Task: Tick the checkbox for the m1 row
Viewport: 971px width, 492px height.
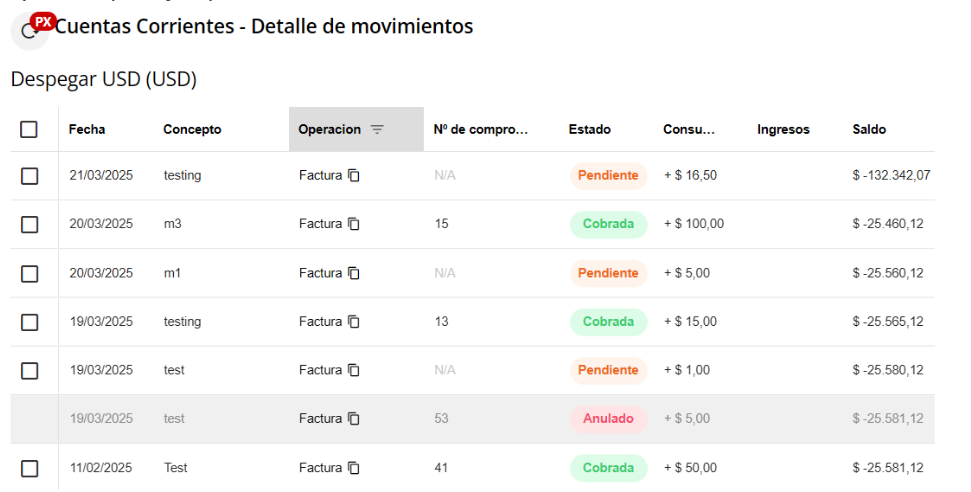Action: click(29, 273)
